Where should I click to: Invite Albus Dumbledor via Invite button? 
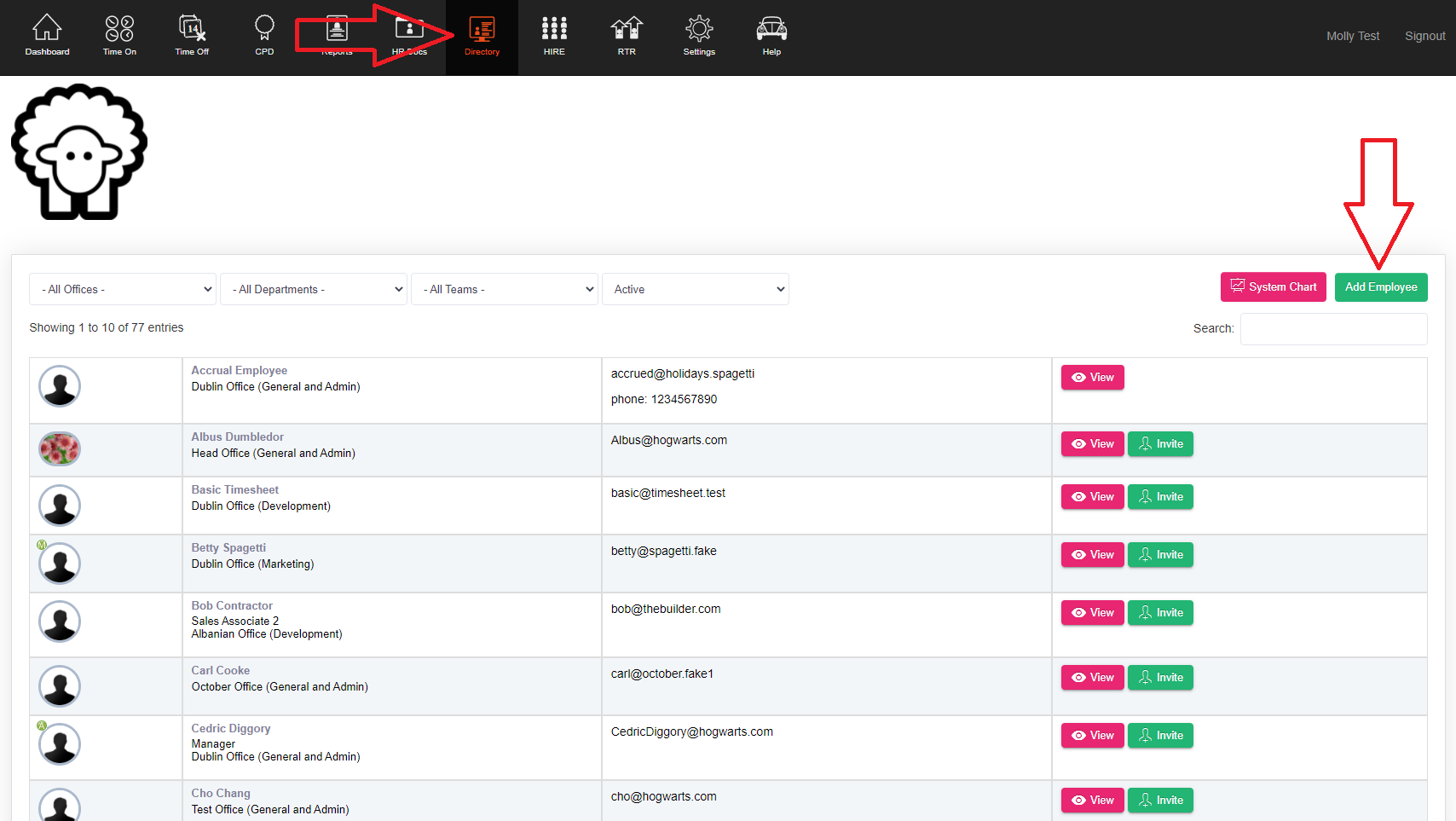pyautogui.click(x=1160, y=444)
